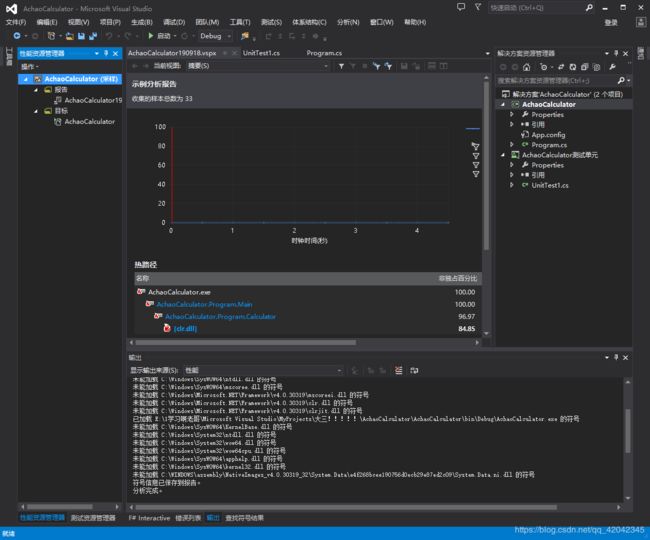The height and width of the screenshot is (540, 650).
Task: Select App.config in Solution Explorer
Action: (548, 135)
